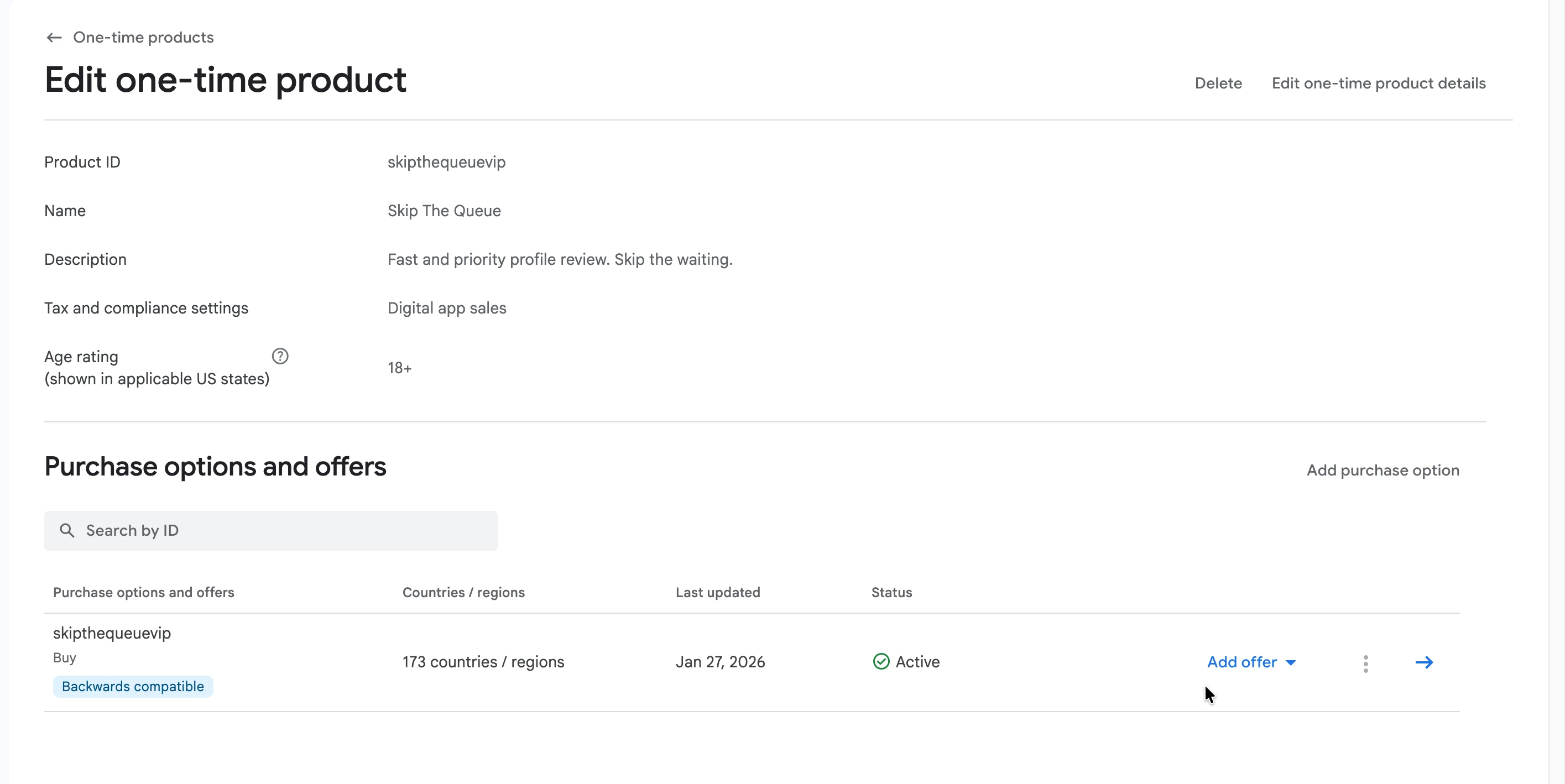Click Add purchase option
Image resolution: width=1565 pixels, height=784 pixels.
point(1382,470)
